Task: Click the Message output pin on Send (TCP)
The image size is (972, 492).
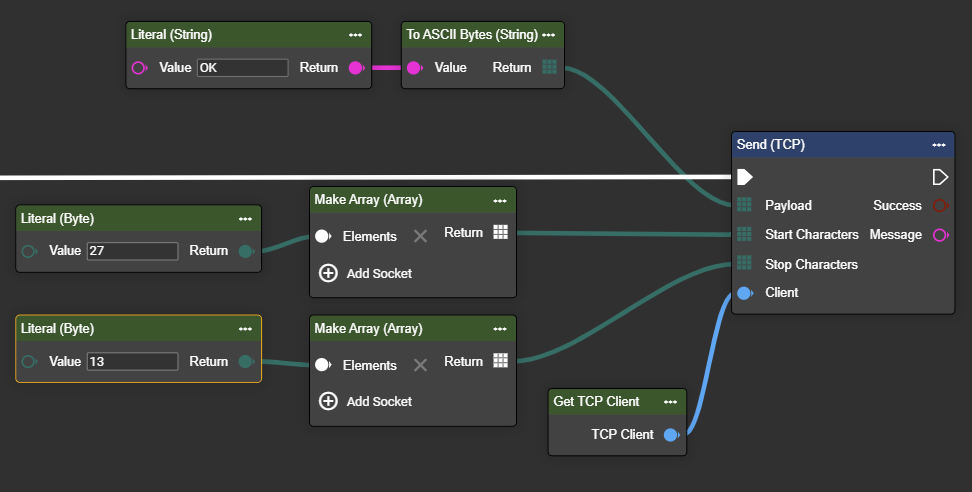Action: [940, 235]
